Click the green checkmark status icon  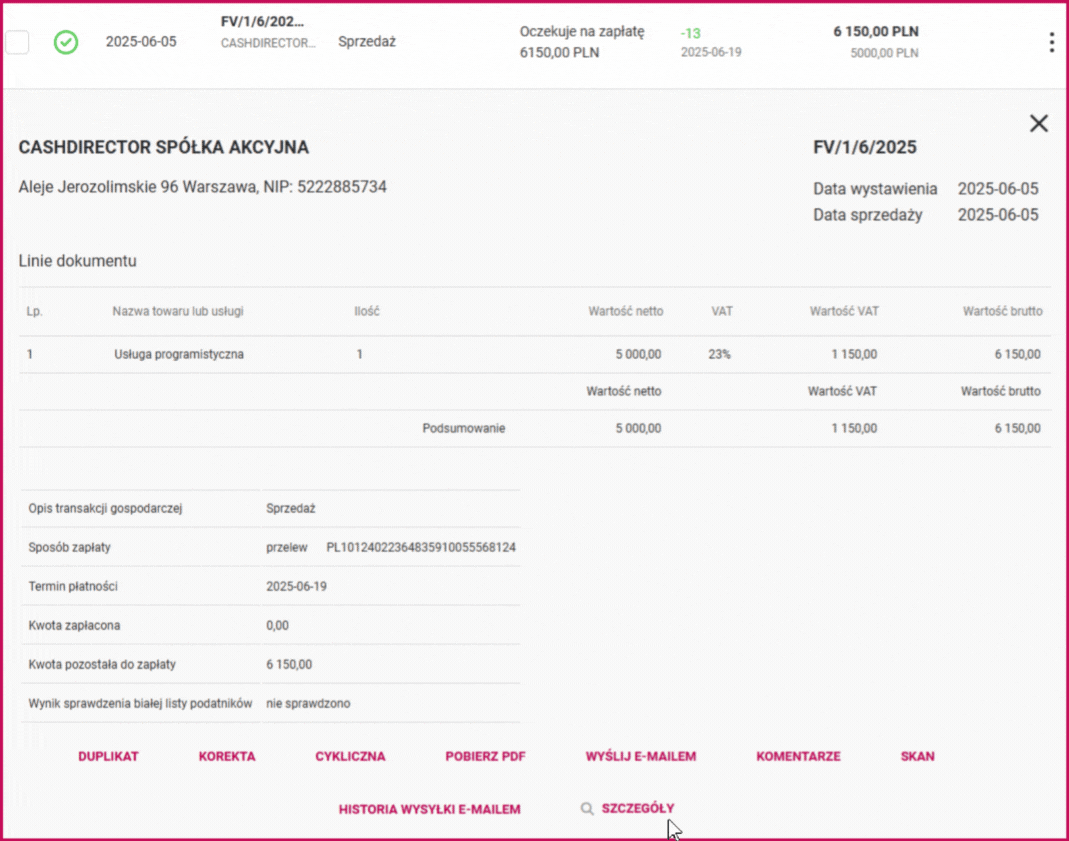tap(66, 42)
